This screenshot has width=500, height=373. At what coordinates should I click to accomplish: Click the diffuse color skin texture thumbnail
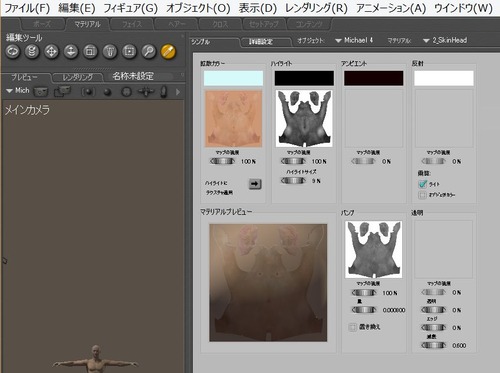pos(234,119)
